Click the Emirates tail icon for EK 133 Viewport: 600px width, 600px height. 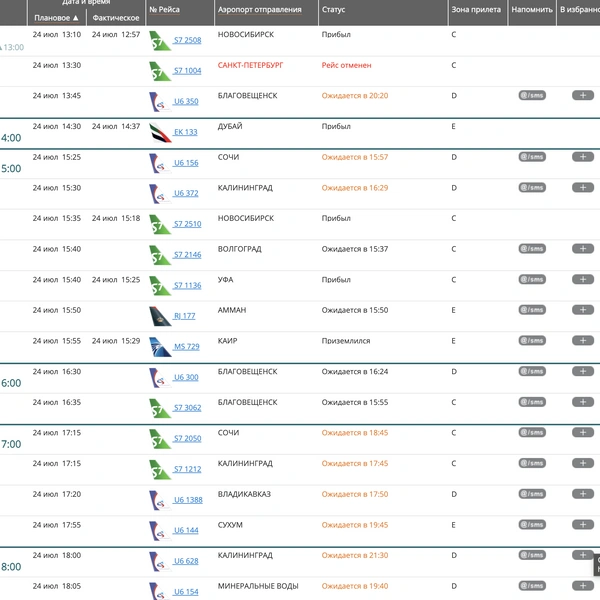(x=160, y=132)
